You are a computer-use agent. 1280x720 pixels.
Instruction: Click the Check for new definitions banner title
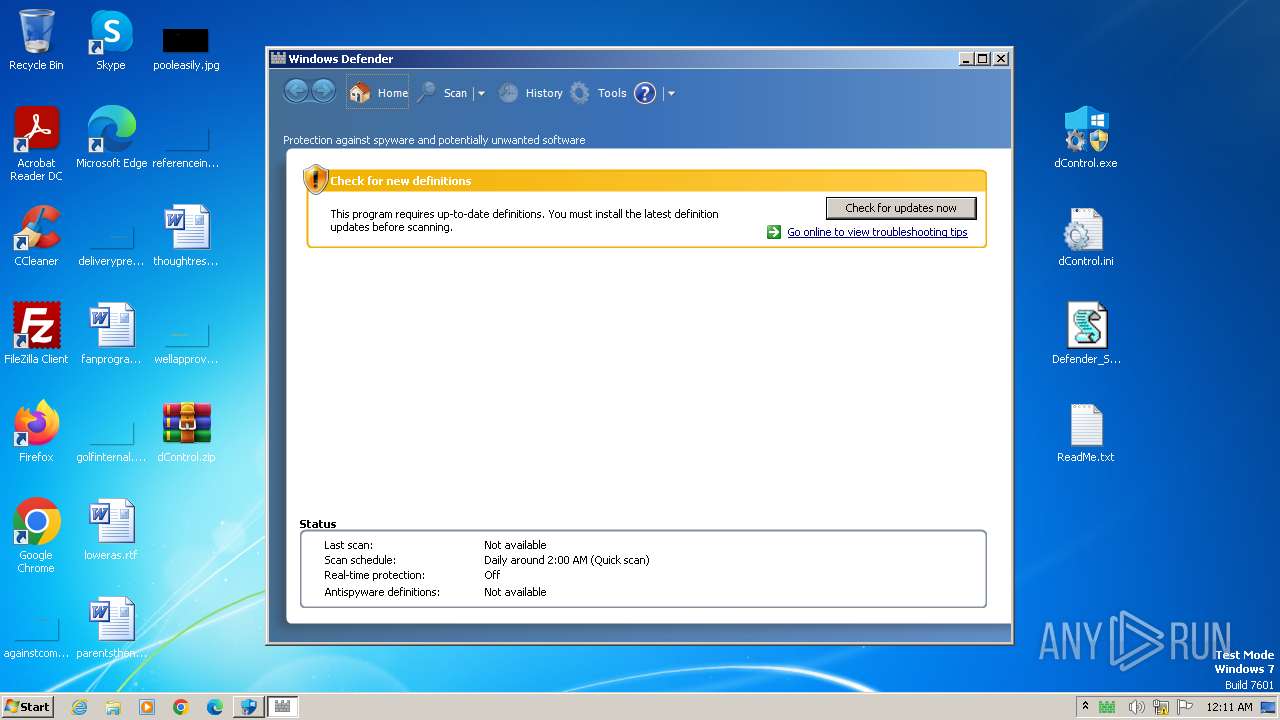coord(400,181)
